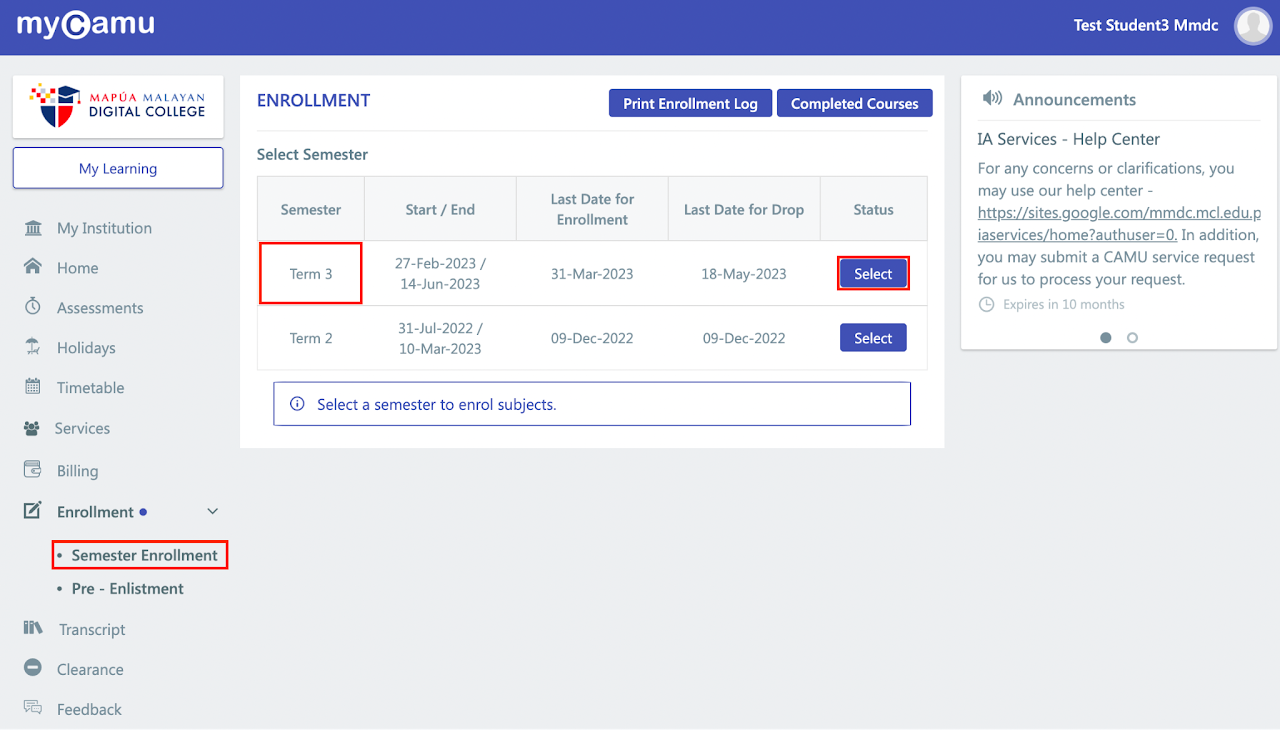The image size is (1280, 730).
Task: Click the Last Date for Enrollment header
Action: pyautogui.click(x=592, y=209)
